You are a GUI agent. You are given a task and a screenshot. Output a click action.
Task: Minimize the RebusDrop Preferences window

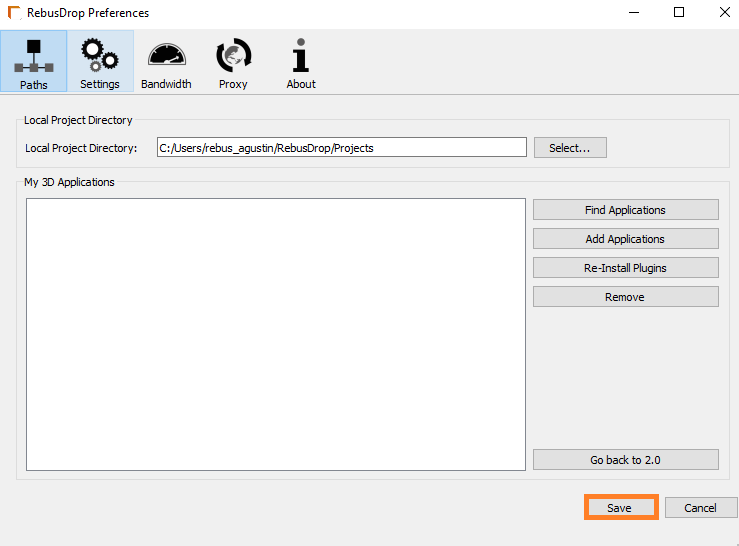(634, 12)
